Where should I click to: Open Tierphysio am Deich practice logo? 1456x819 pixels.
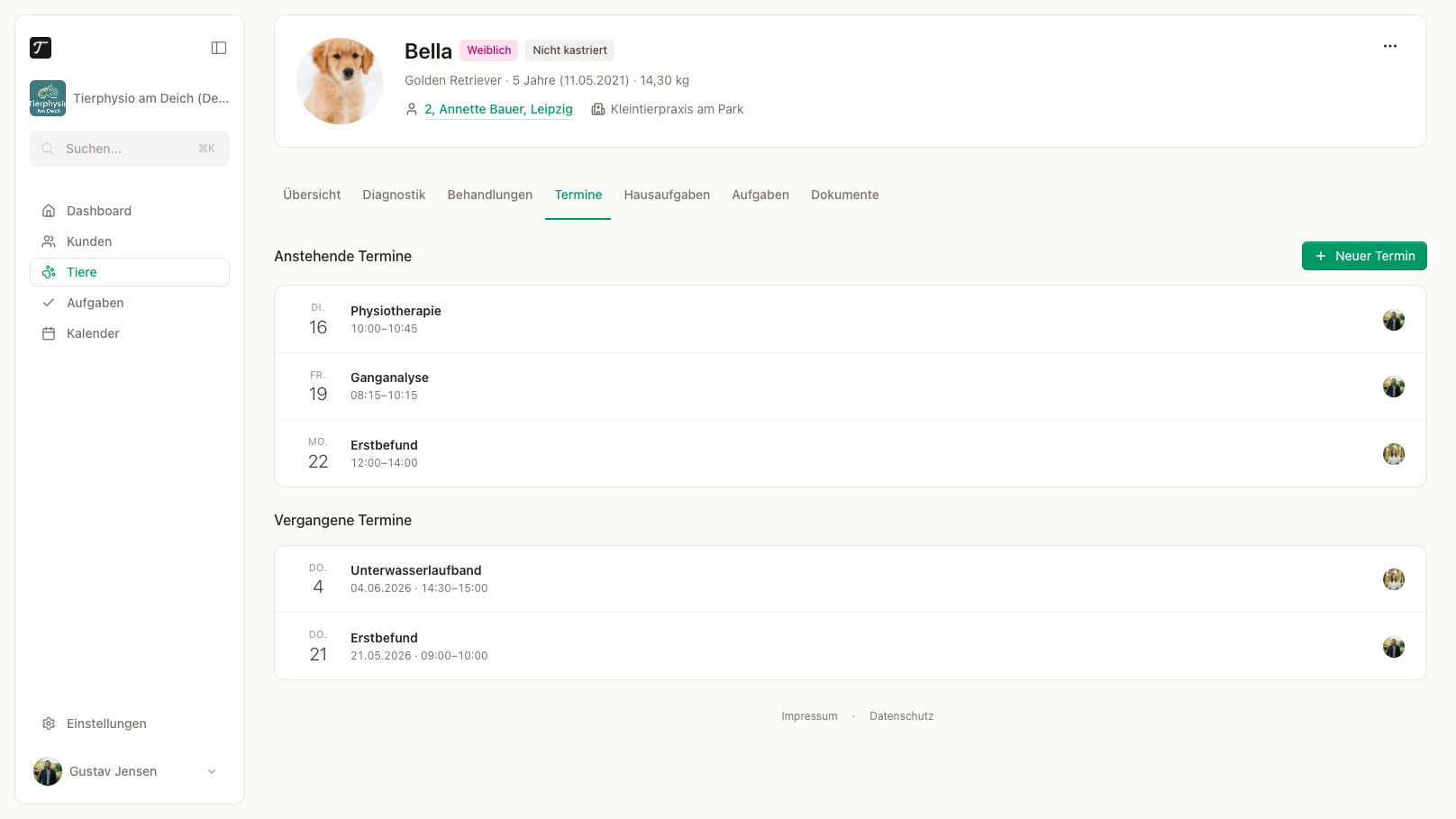(x=48, y=98)
